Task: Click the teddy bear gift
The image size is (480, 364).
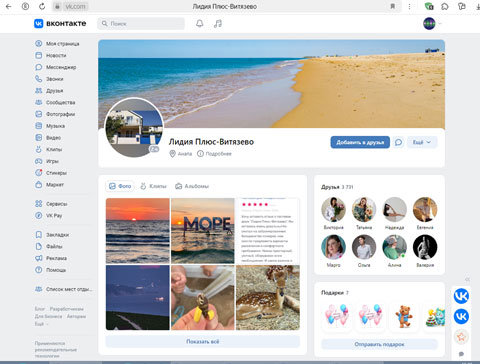Action: pyautogui.click(x=403, y=316)
